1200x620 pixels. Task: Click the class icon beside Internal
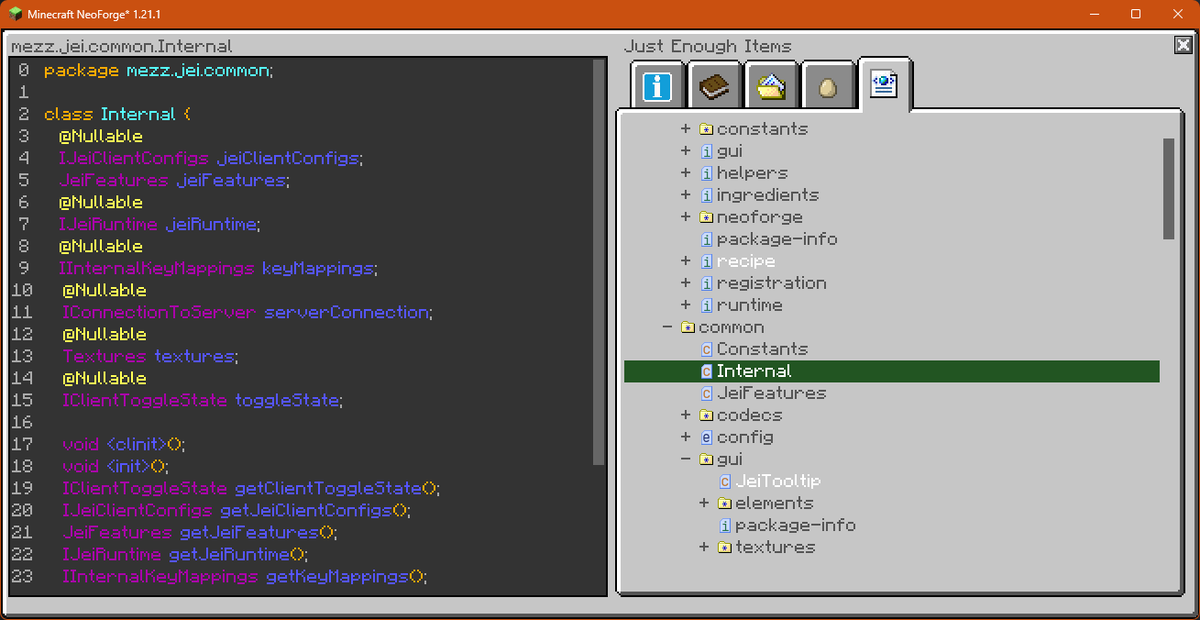pos(706,371)
